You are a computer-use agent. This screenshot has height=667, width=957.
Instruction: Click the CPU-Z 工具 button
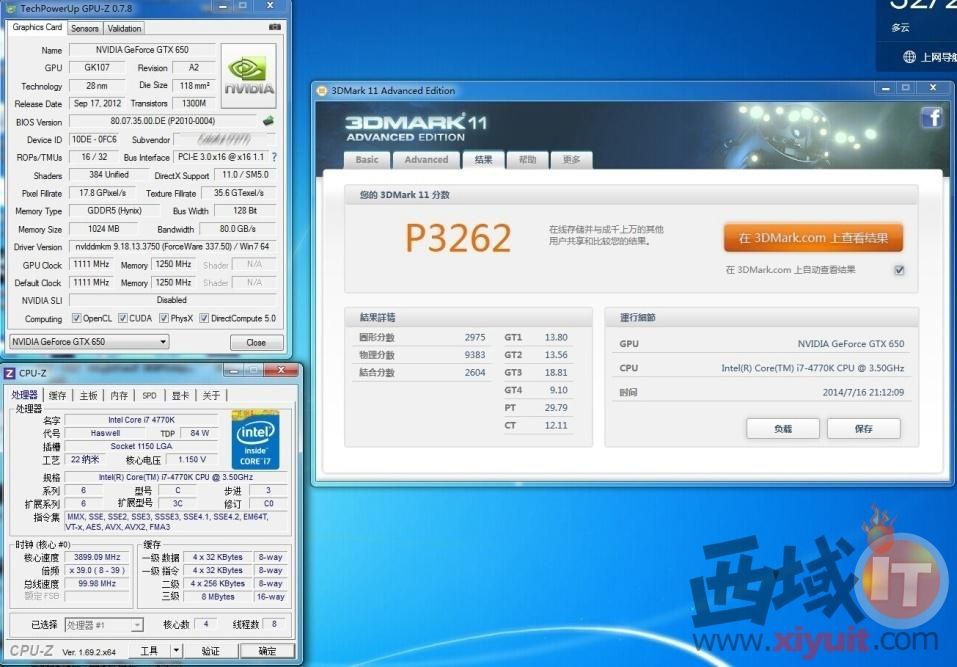coord(150,651)
